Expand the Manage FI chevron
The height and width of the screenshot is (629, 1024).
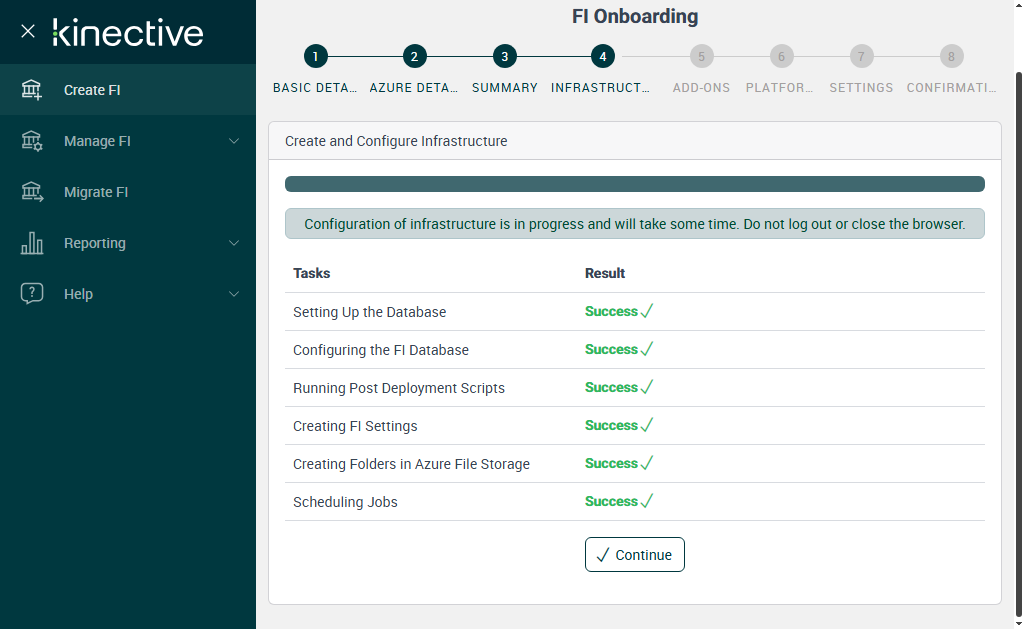[234, 141]
